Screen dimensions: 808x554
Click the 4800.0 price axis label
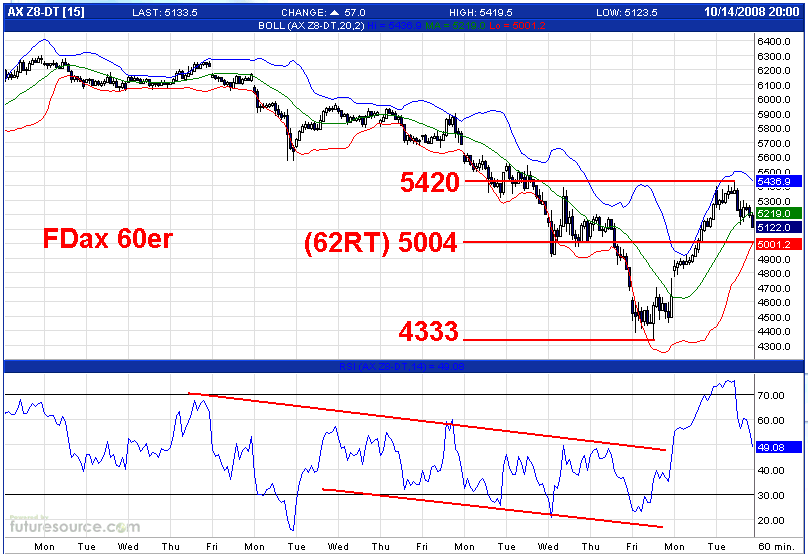[773, 274]
